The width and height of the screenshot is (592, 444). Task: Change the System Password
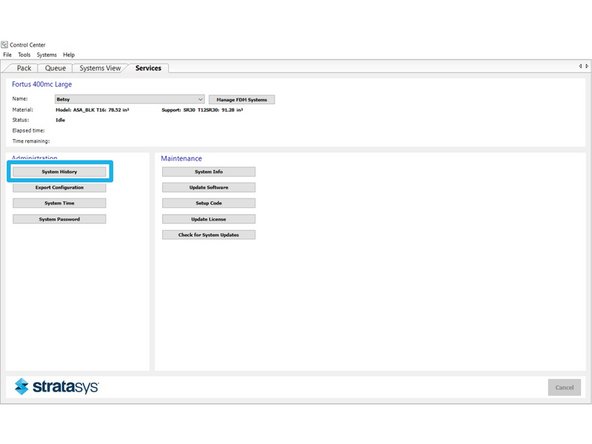[59, 219]
